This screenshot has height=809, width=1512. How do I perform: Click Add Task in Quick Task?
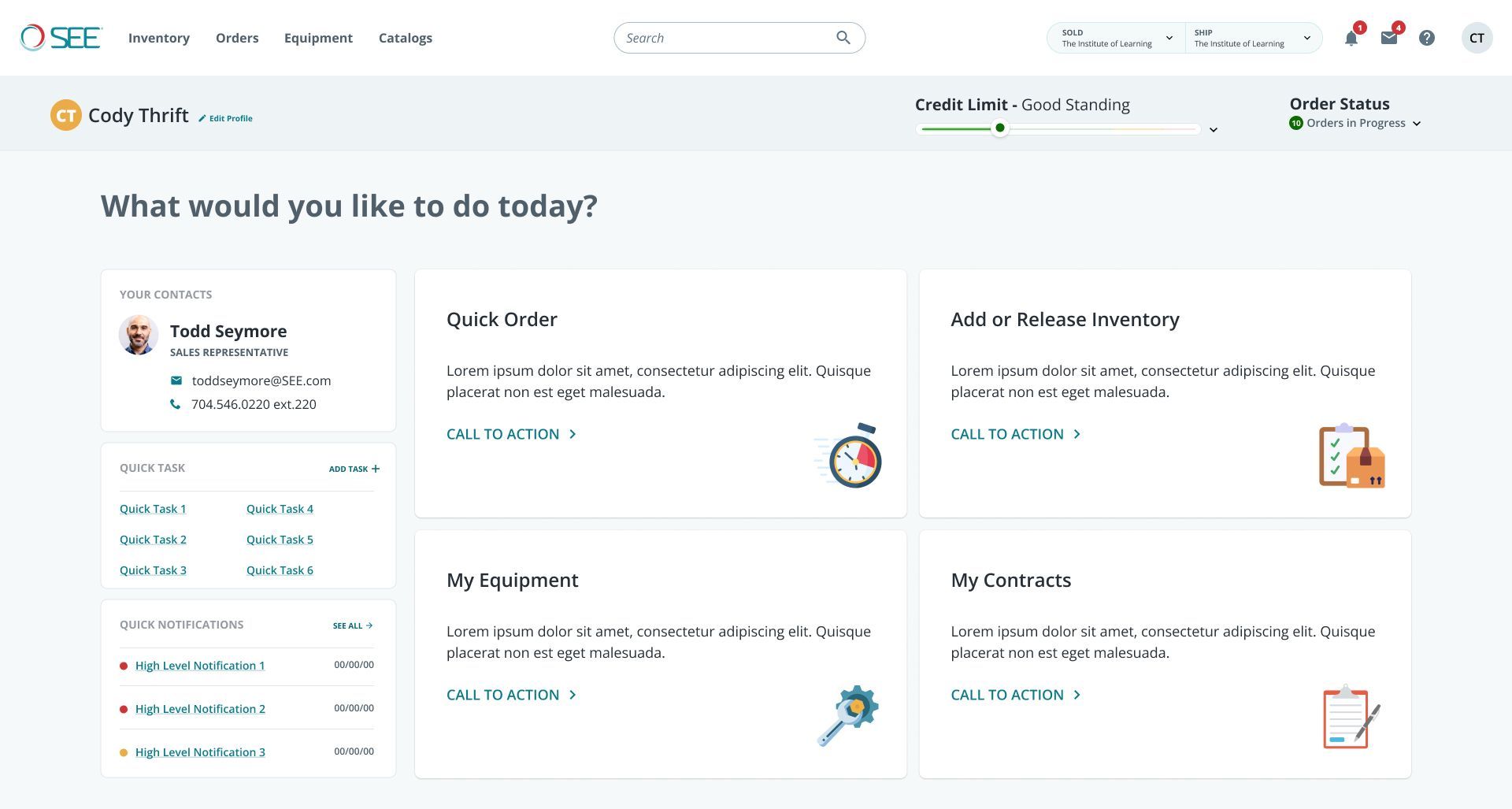point(354,469)
